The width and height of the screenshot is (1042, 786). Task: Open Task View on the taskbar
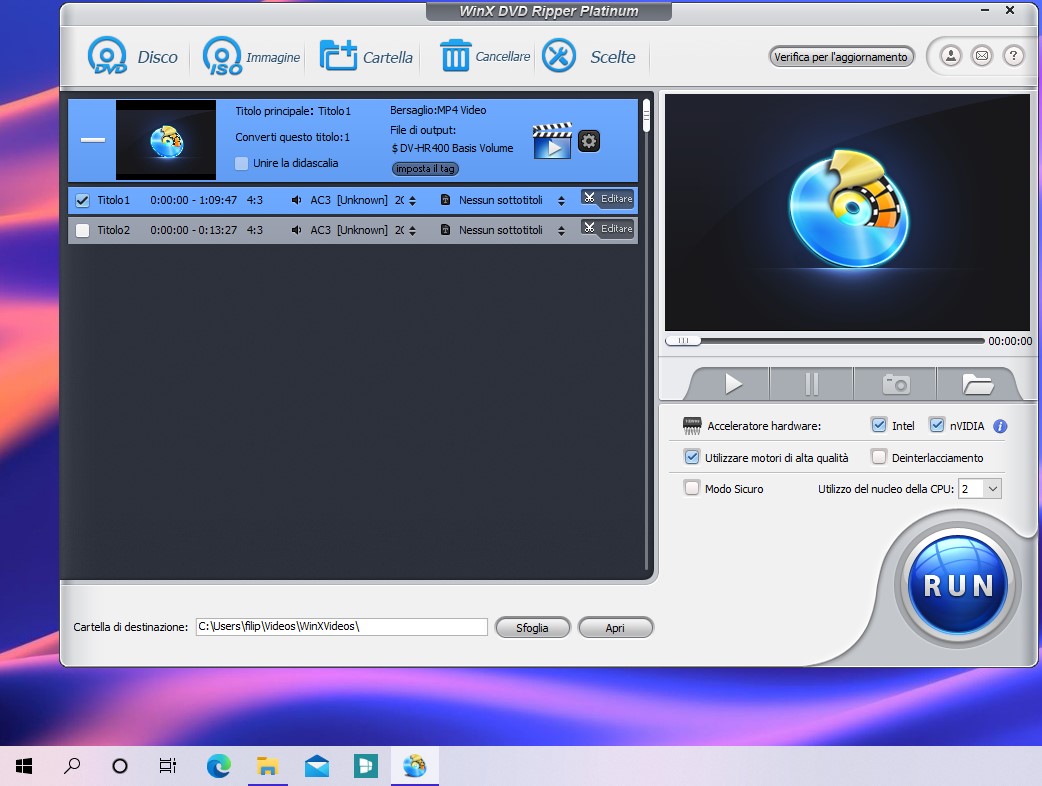pos(167,766)
